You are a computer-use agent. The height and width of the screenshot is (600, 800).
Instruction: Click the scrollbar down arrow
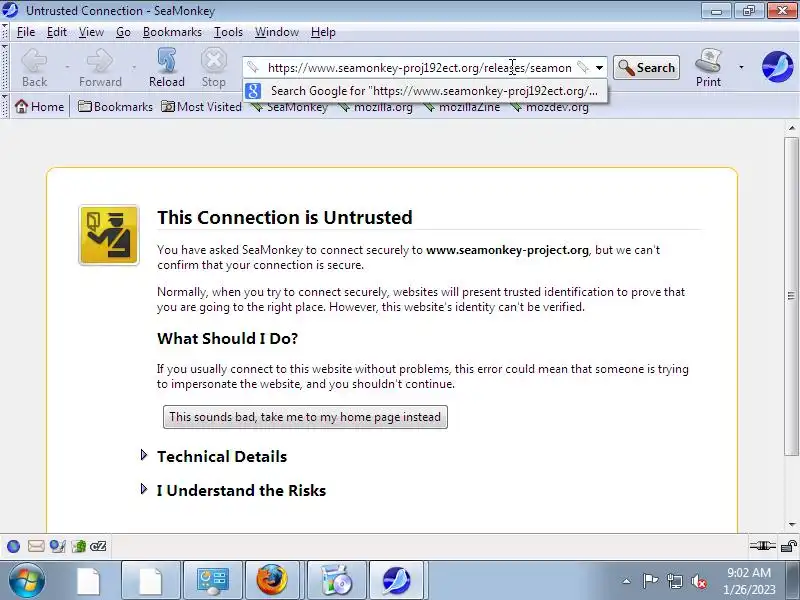click(791, 524)
